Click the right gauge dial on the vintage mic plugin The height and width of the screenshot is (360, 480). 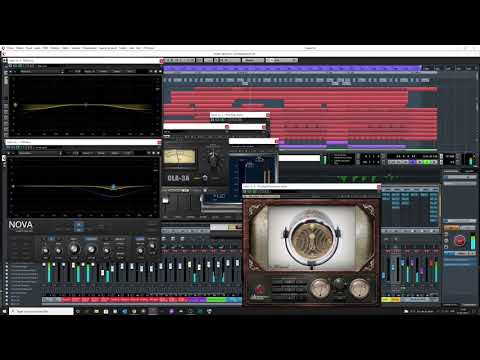(x=359, y=288)
